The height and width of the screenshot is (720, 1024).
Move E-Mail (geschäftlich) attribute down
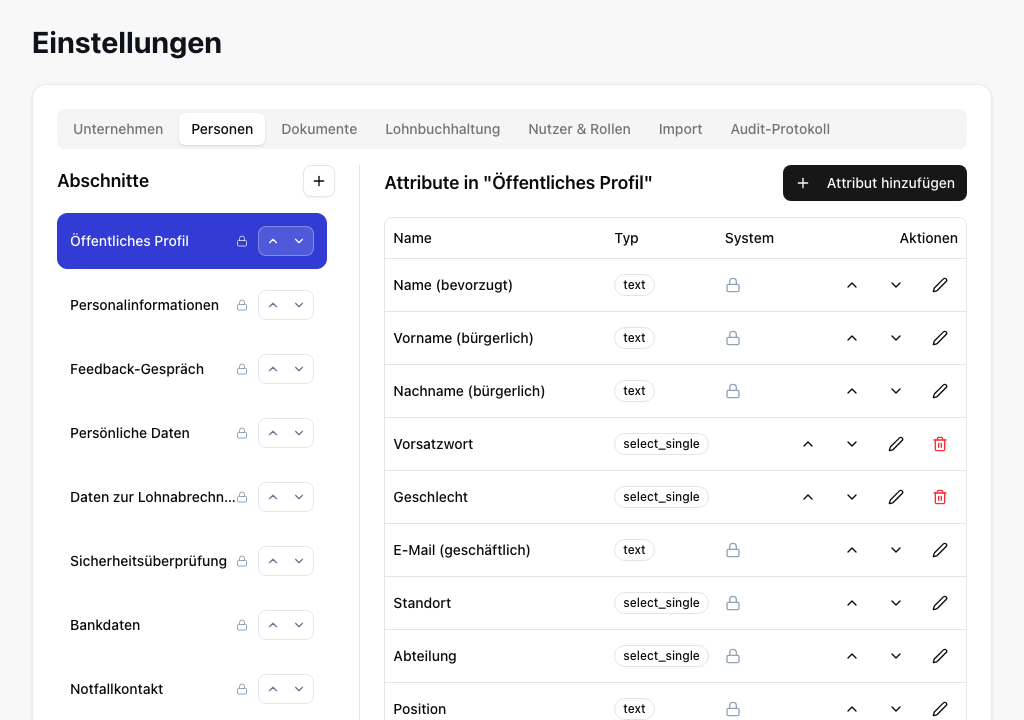pos(896,550)
